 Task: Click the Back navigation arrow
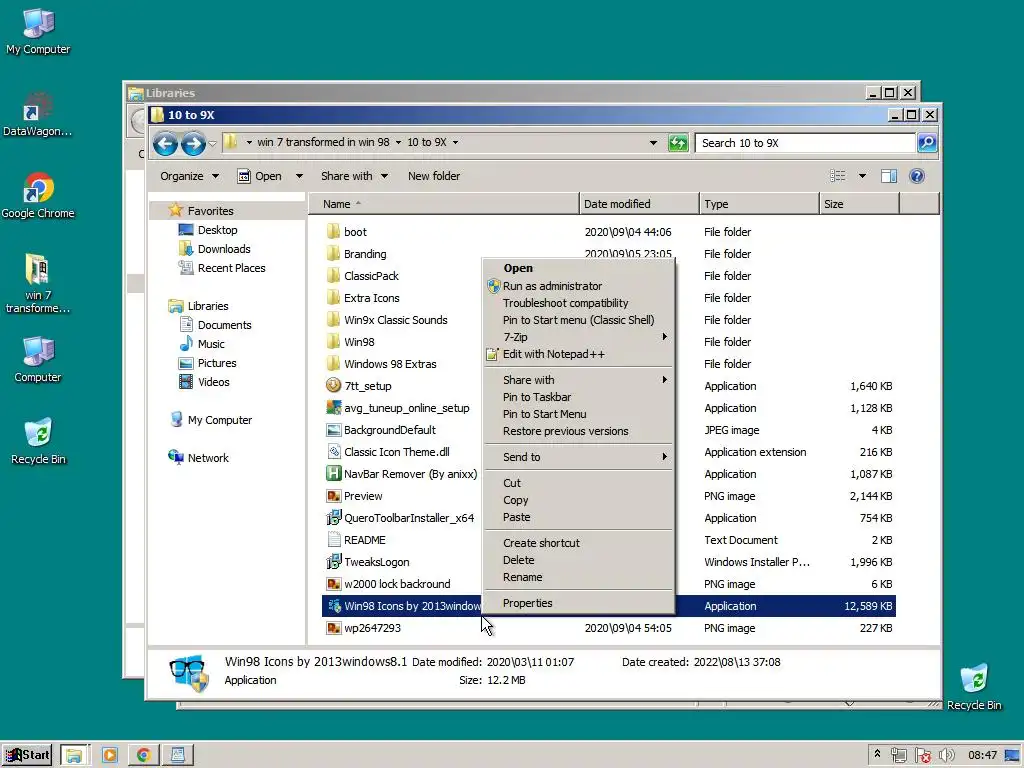165,143
